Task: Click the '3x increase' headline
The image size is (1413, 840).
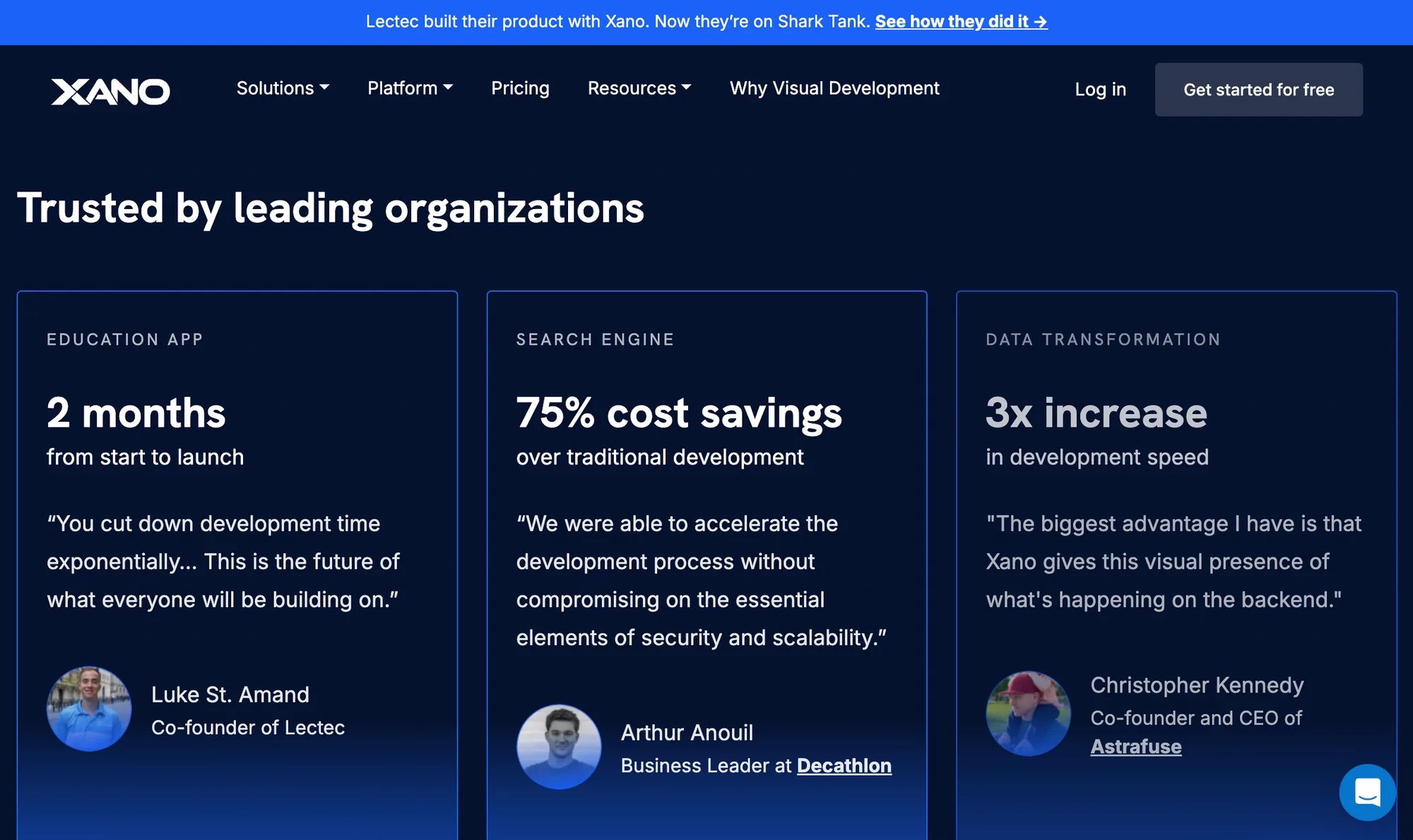Action: pyautogui.click(x=1096, y=413)
